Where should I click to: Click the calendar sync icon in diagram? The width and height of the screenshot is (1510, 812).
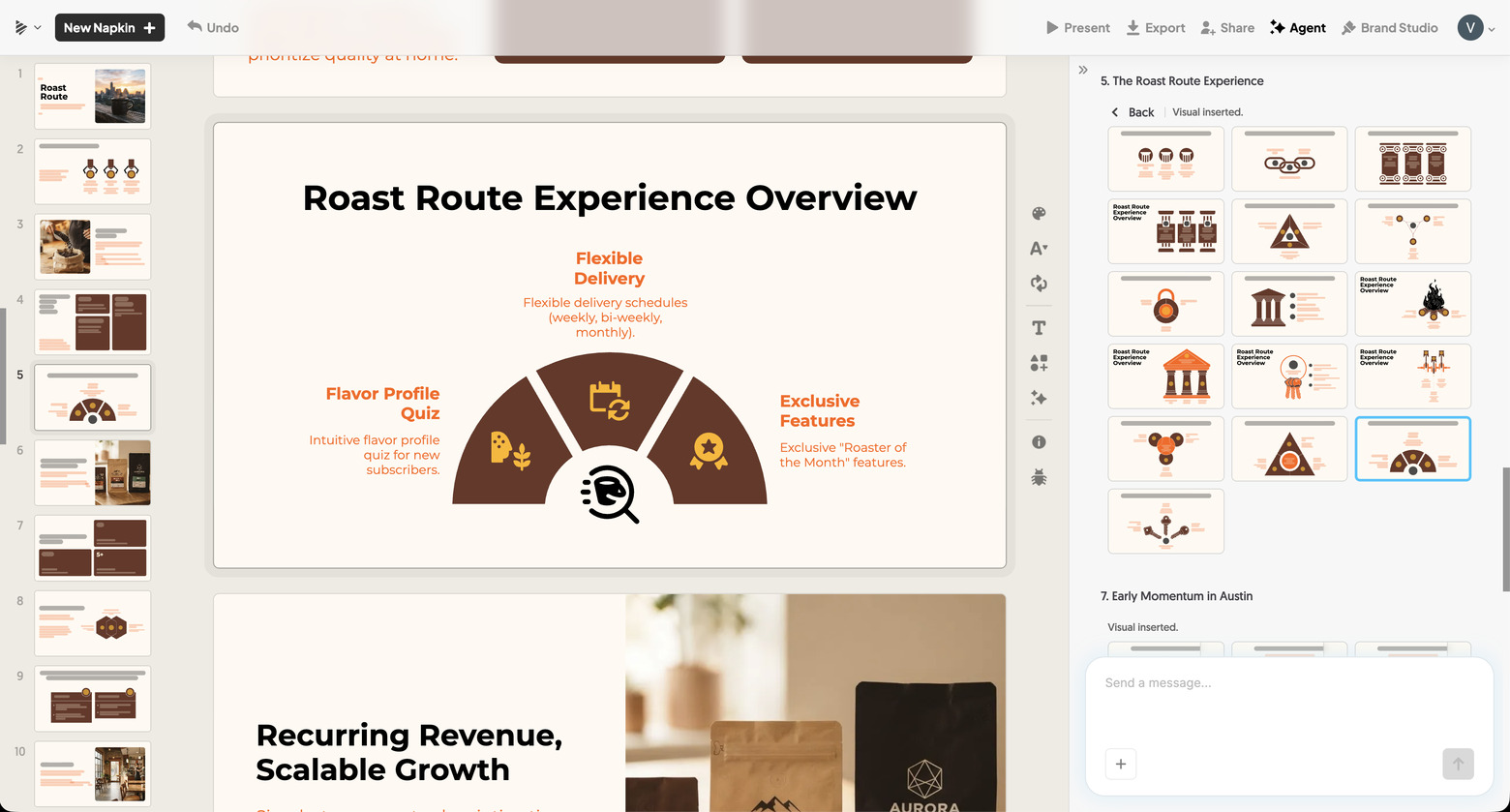coord(610,401)
